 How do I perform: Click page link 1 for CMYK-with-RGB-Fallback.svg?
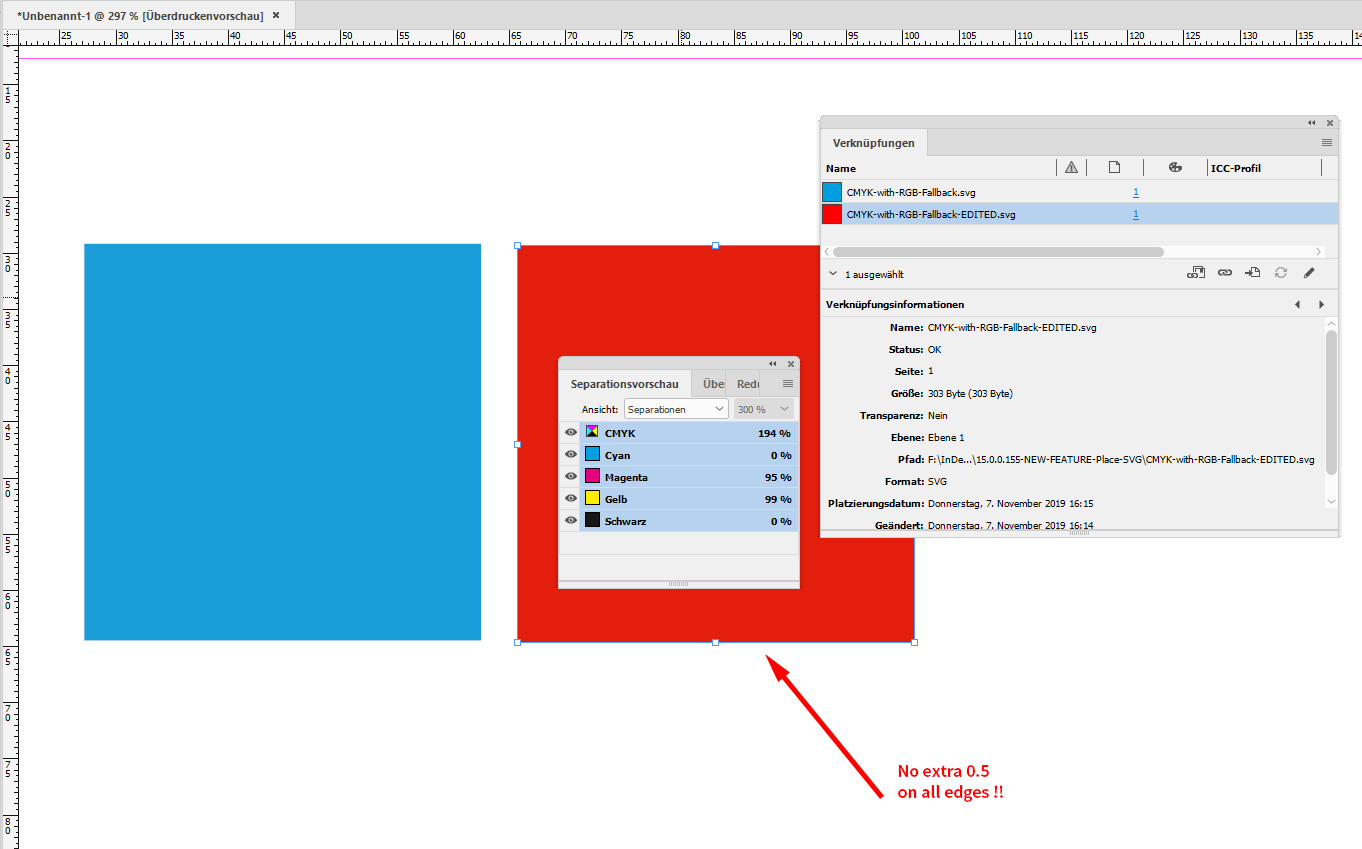[1136, 191]
